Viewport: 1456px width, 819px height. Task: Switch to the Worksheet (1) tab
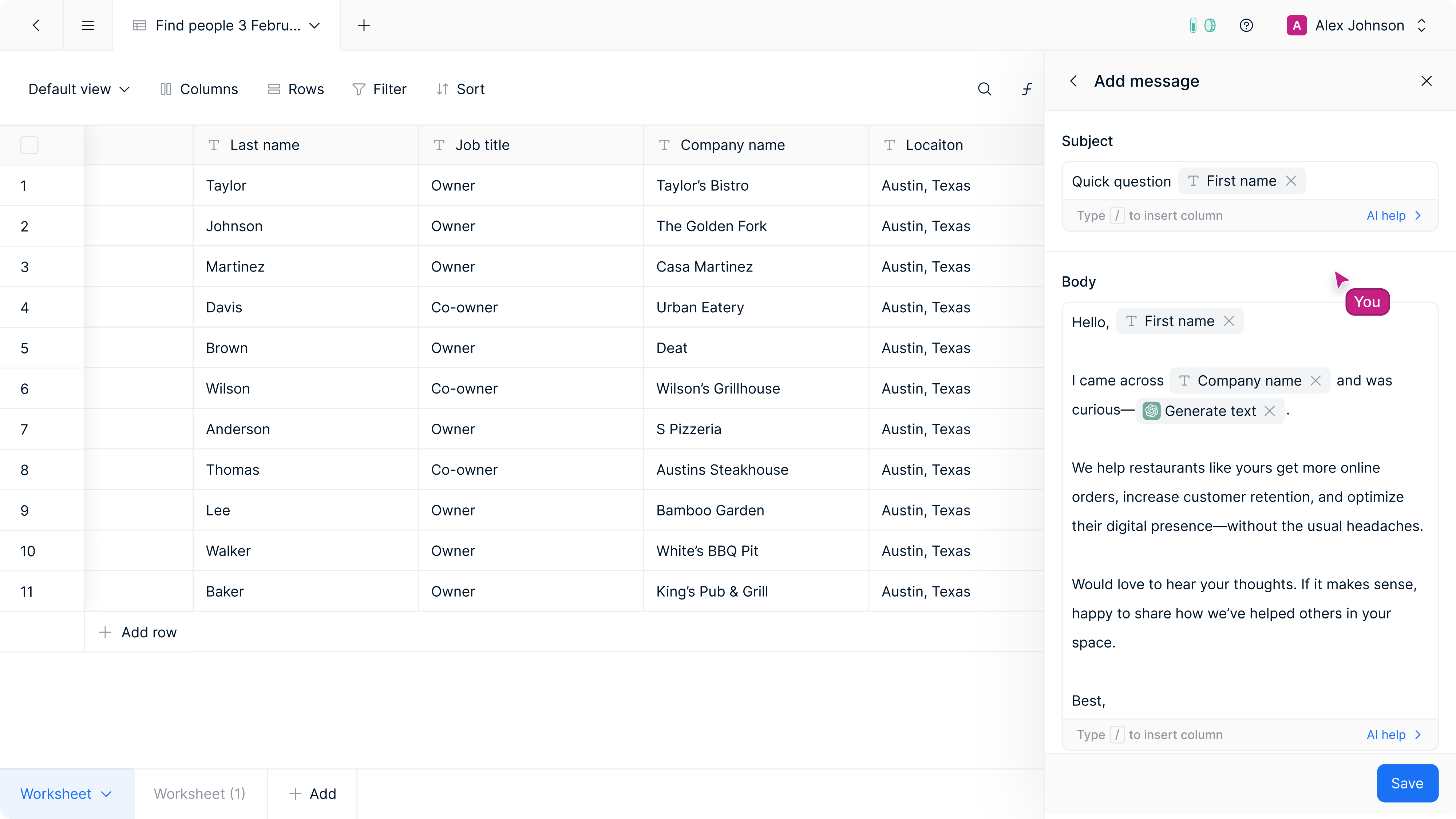tap(199, 794)
